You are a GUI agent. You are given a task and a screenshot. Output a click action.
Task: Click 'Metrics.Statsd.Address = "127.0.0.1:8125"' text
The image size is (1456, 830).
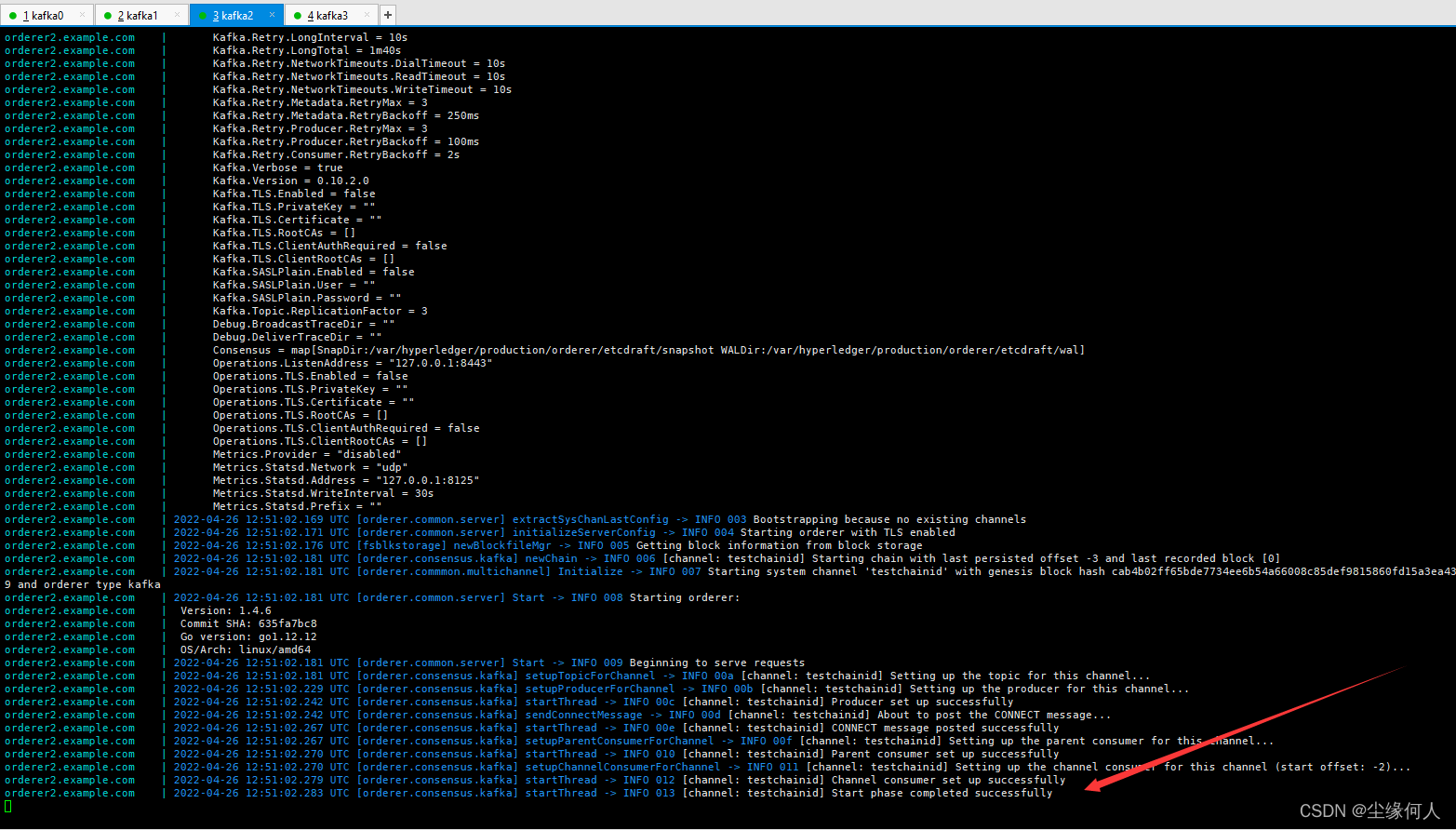(x=346, y=480)
